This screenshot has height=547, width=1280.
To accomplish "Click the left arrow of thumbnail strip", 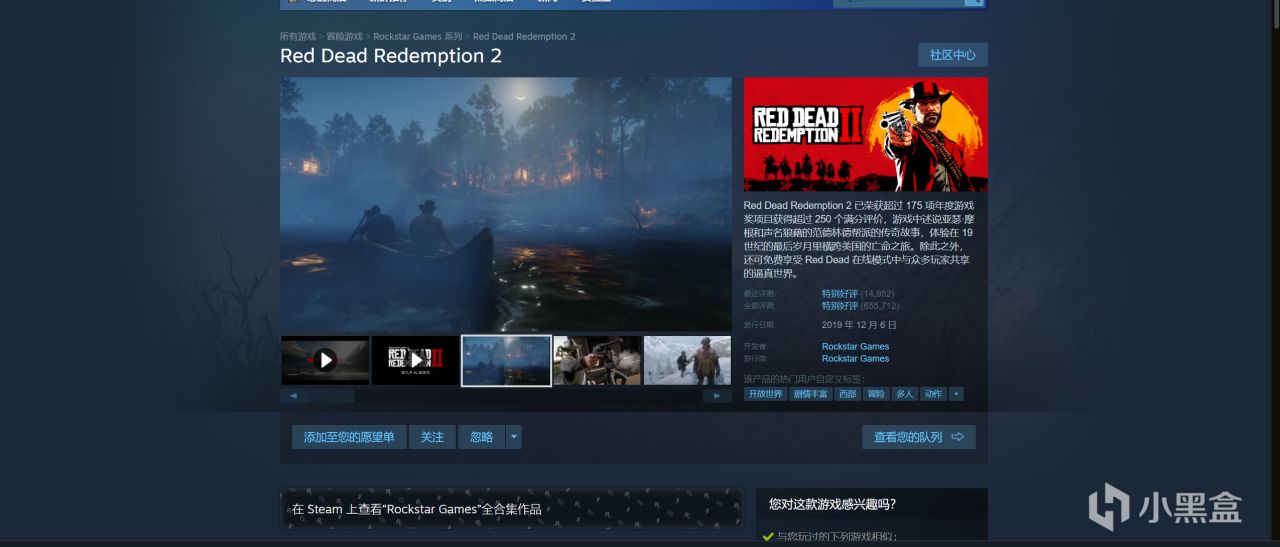I will [x=293, y=396].
